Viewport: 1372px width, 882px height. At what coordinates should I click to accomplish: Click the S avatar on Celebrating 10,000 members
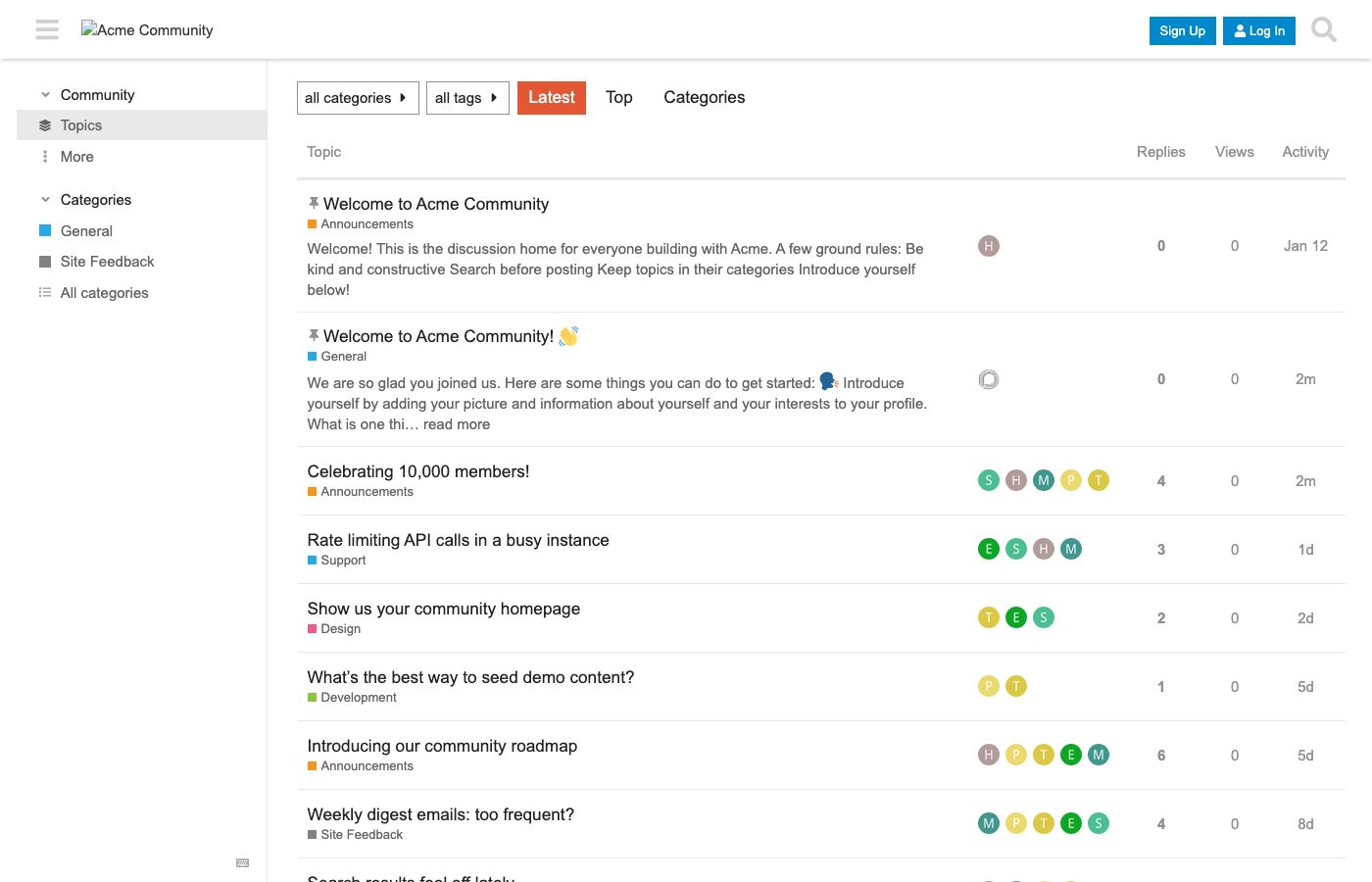coord(989,480)
